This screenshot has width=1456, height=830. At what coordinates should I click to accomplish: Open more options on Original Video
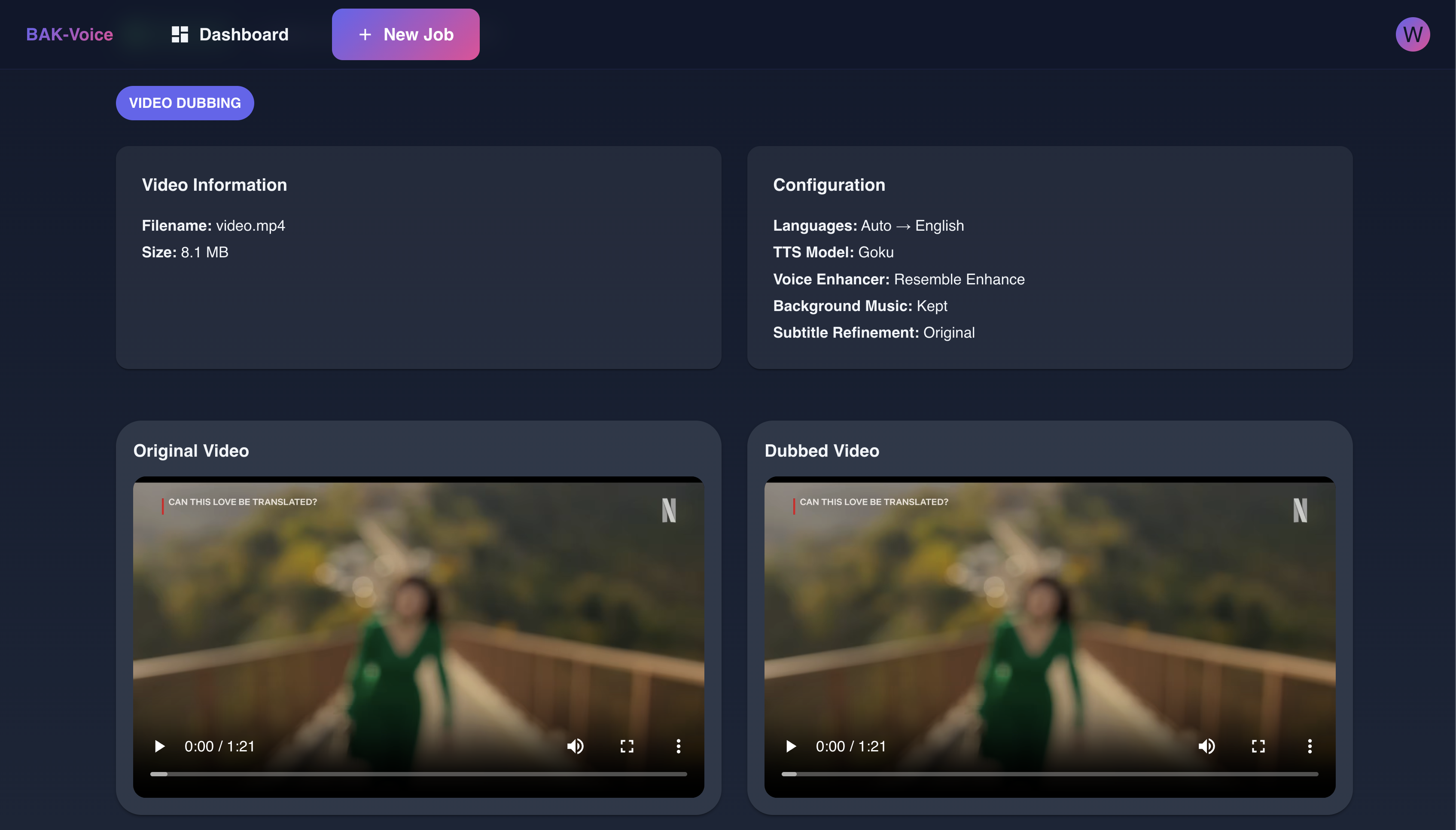pos(678,746)
